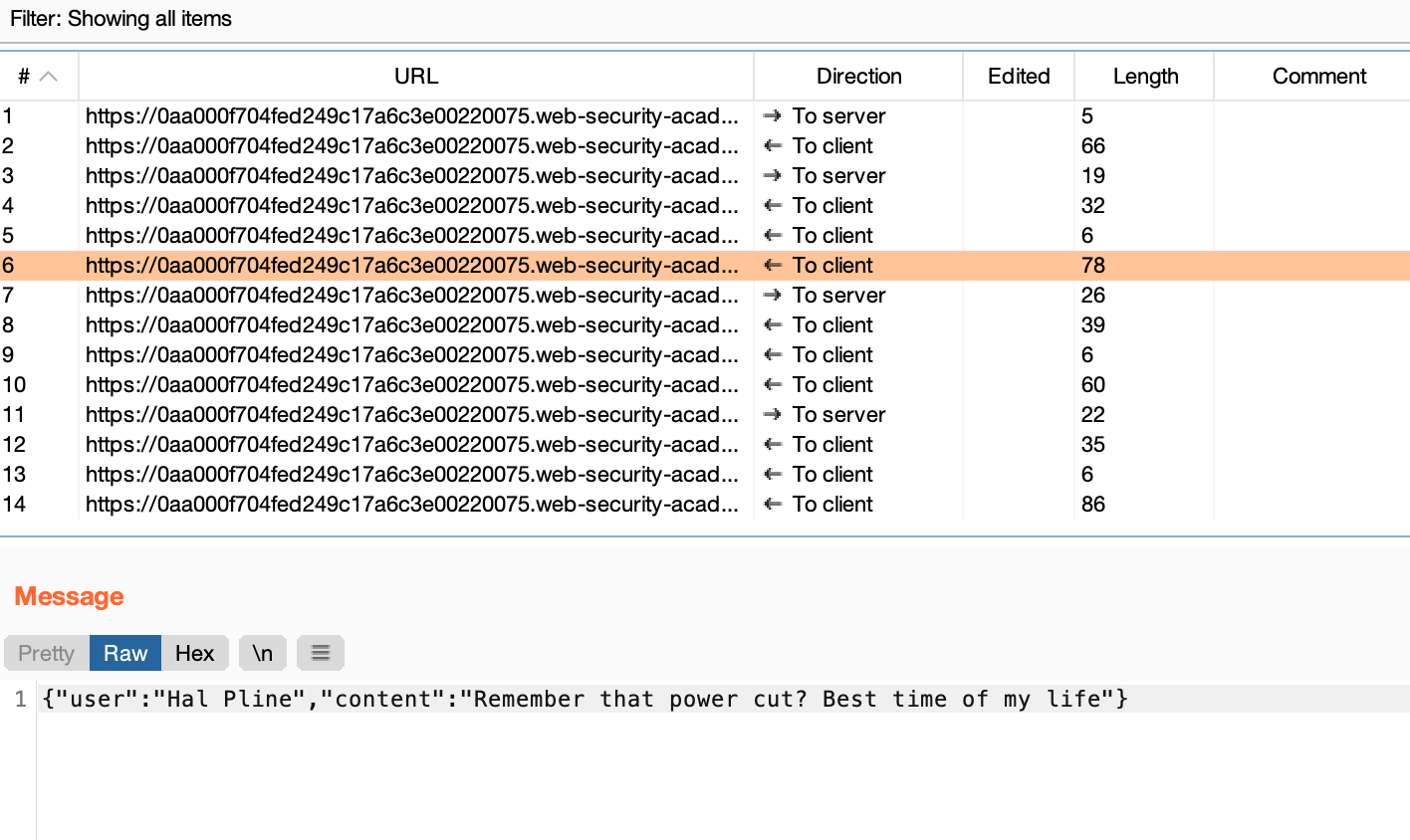Sort by the URL column header

[416, 77]
